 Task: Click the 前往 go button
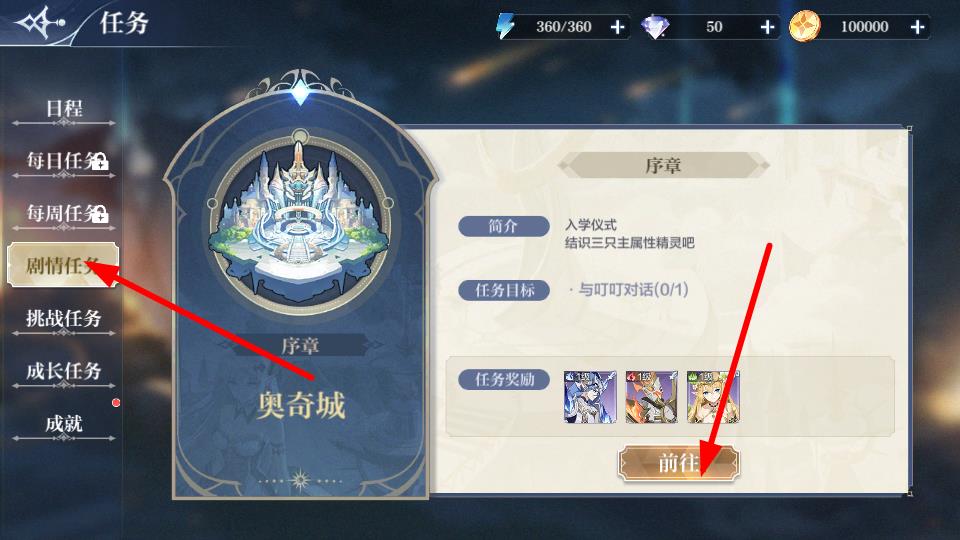click(678, 463)
